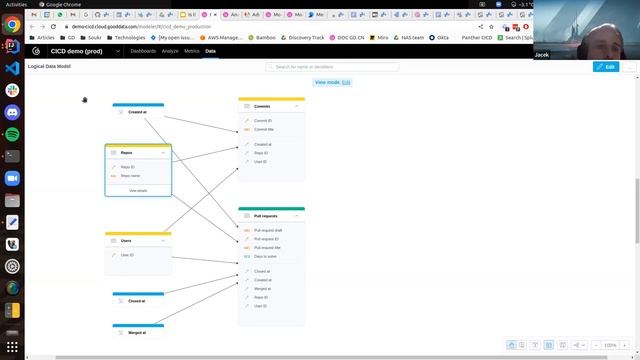
Task: Open Spotify from the dock
Action: (x=12, y=134)
